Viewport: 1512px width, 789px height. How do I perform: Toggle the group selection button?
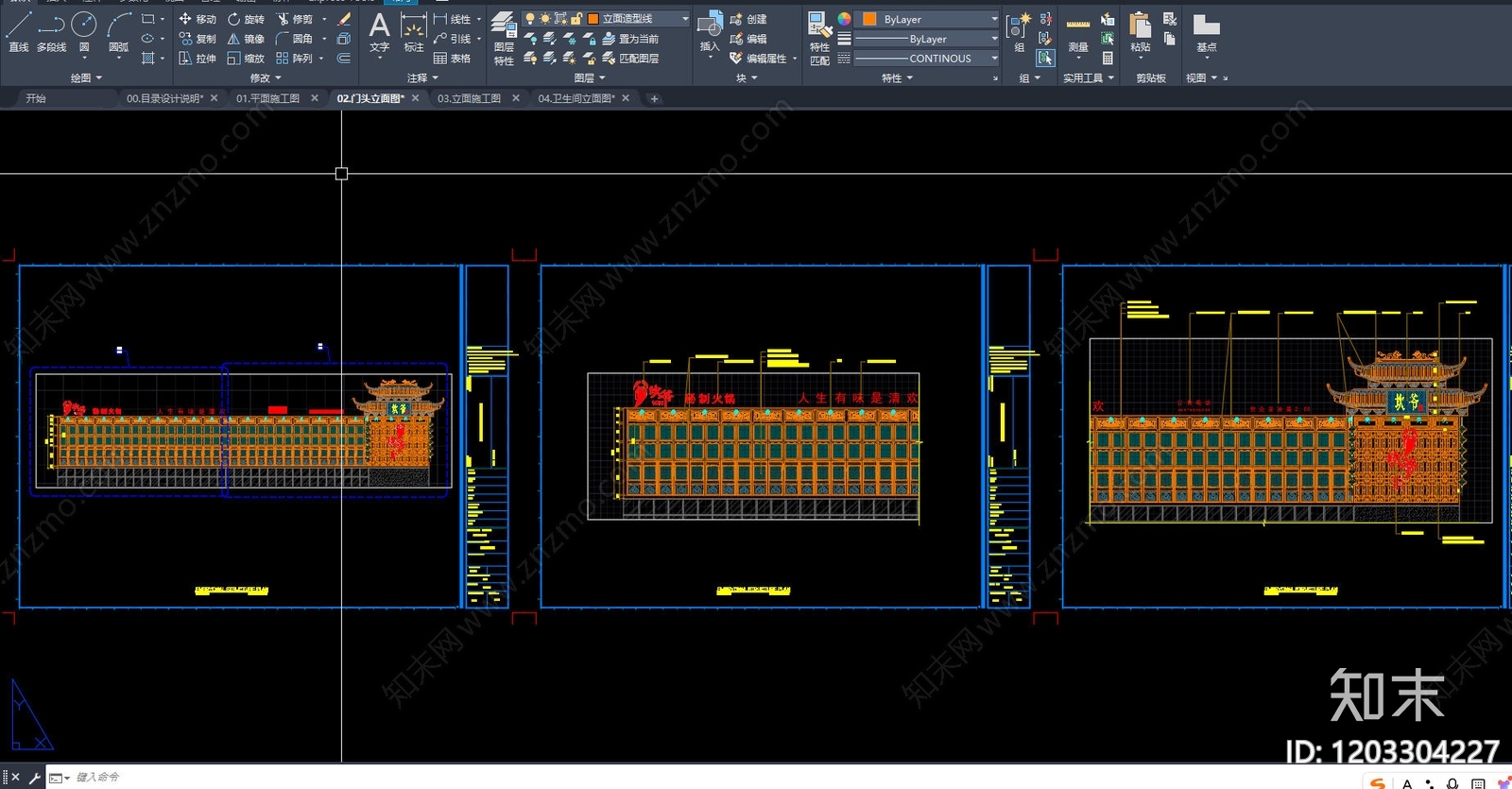(1045, 59)
